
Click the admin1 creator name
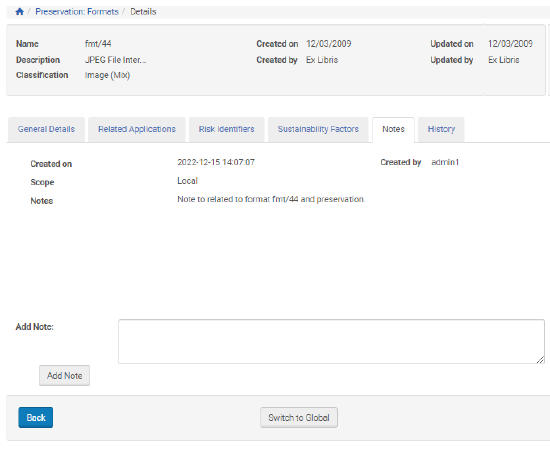tap(445, 162)
